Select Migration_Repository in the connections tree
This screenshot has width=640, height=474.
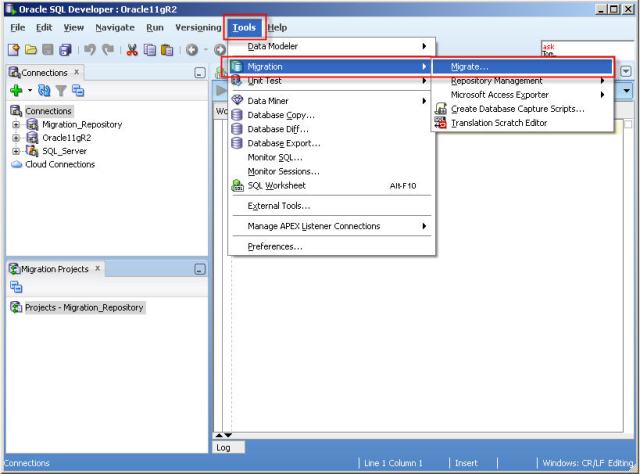pos(82,125)
